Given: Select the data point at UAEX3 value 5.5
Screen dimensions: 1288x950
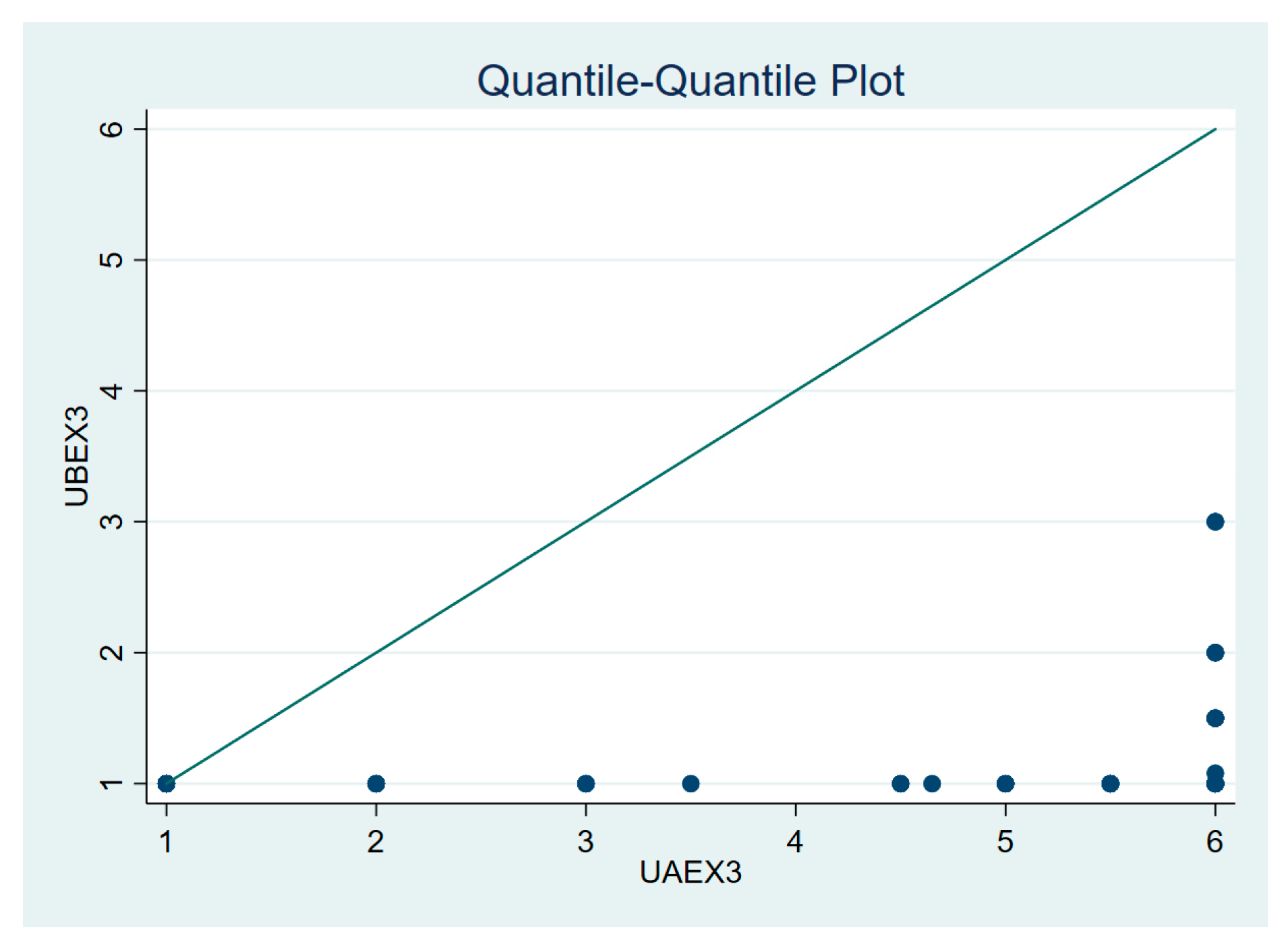Looking at the screenshot, I should coord(1110,783).
